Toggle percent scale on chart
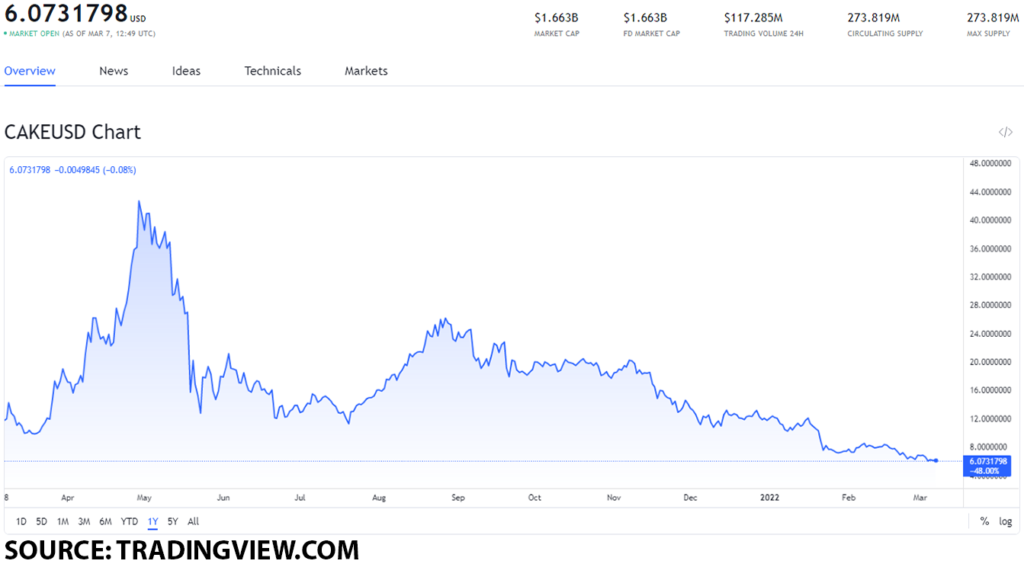Image resolution: width=1024 pixels, height=564 pixels. pos(984,522)
